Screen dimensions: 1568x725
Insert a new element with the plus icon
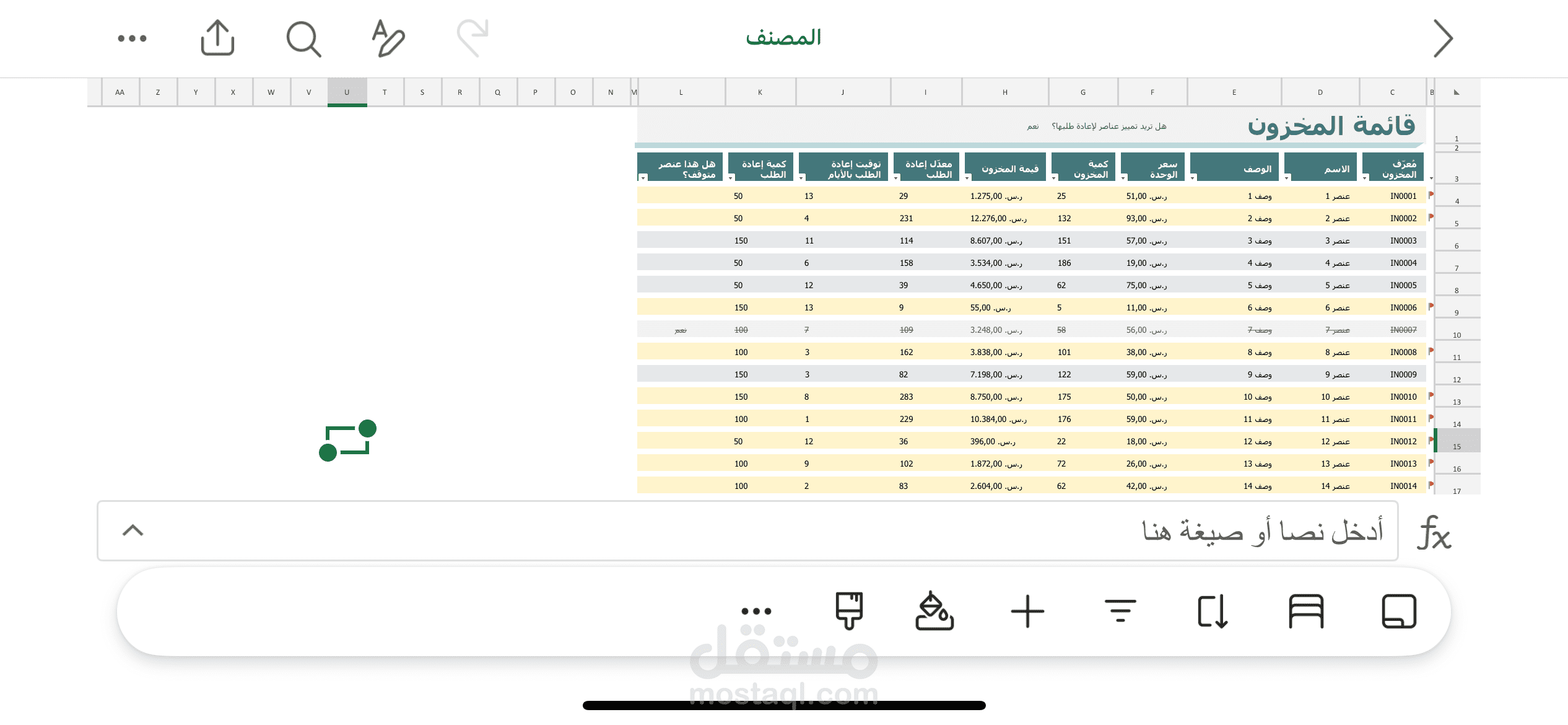pos(1027,611)
